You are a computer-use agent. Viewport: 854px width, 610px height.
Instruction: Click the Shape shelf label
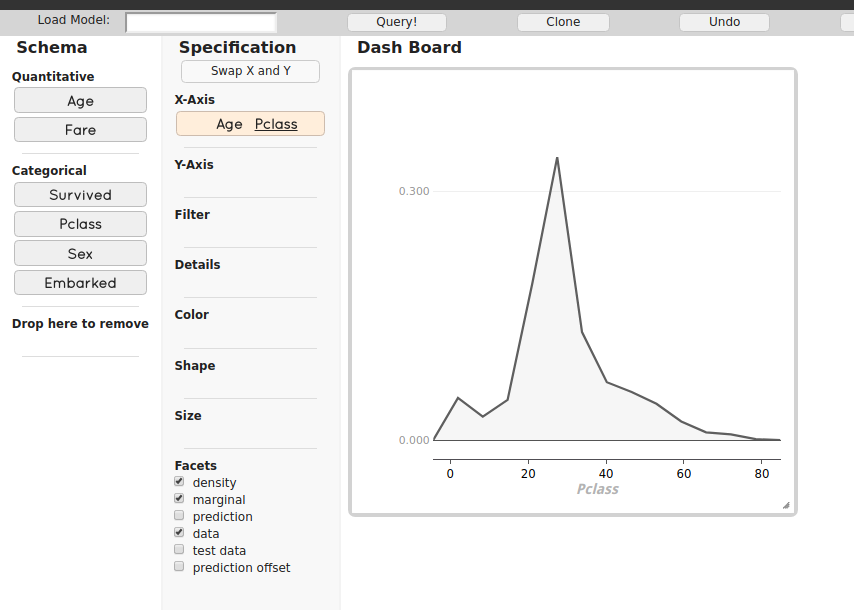coord(194,365)
